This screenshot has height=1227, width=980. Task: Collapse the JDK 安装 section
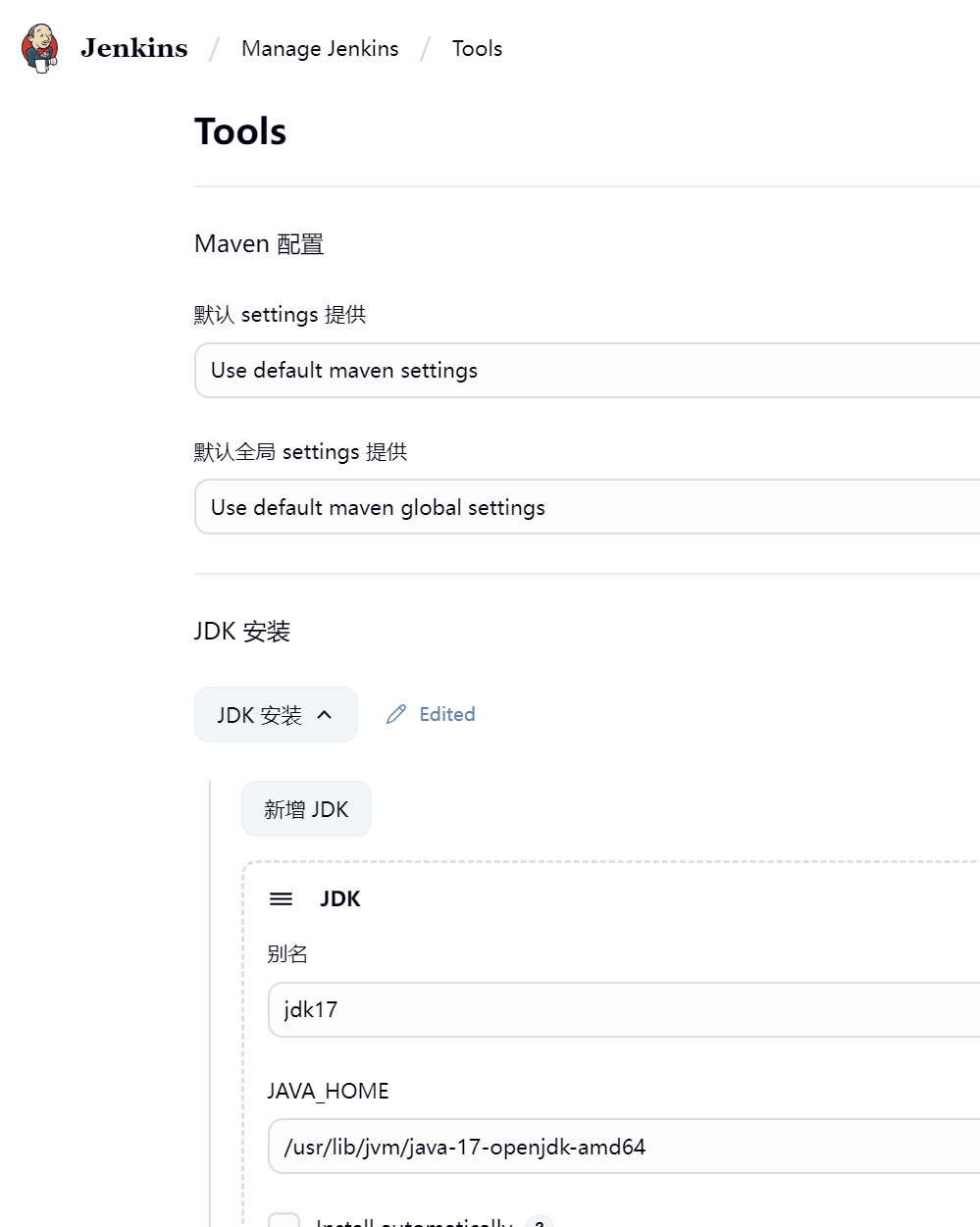(x=276, y=715)
